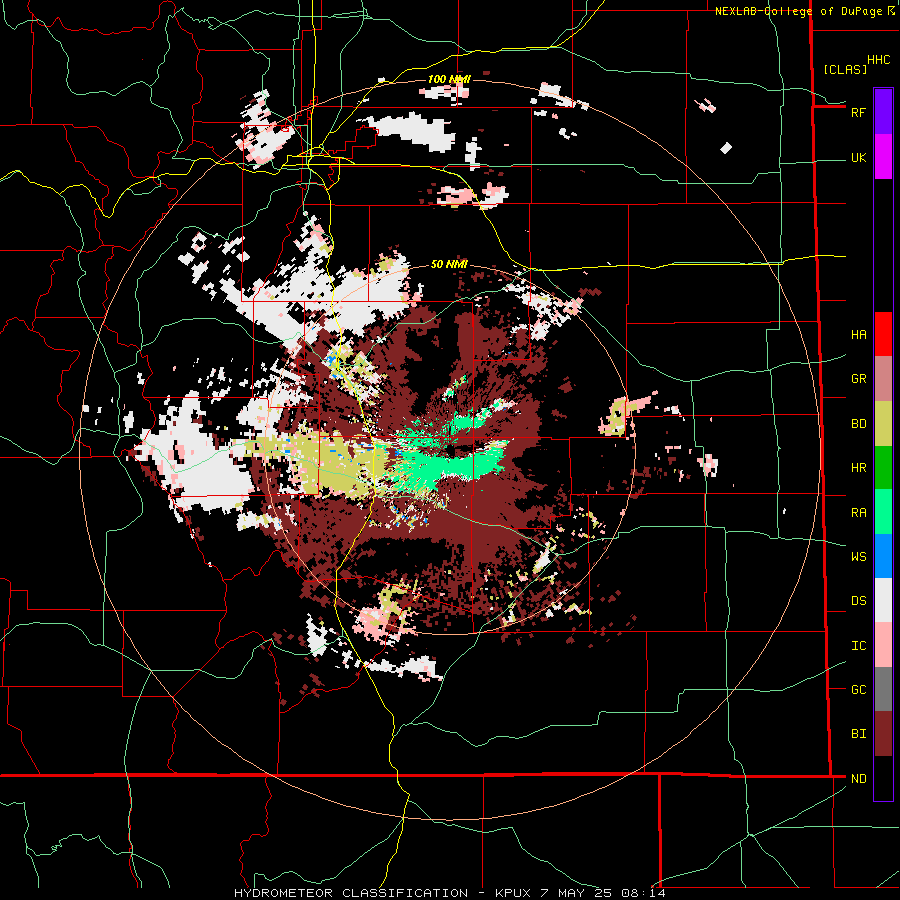Click the GR legend label
The image size is (900, 900).
(858, 379)
